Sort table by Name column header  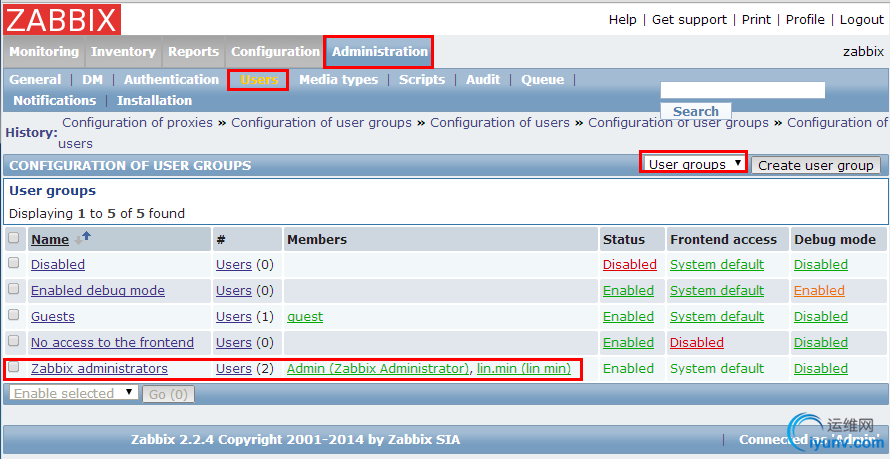[x=50, y=239]
